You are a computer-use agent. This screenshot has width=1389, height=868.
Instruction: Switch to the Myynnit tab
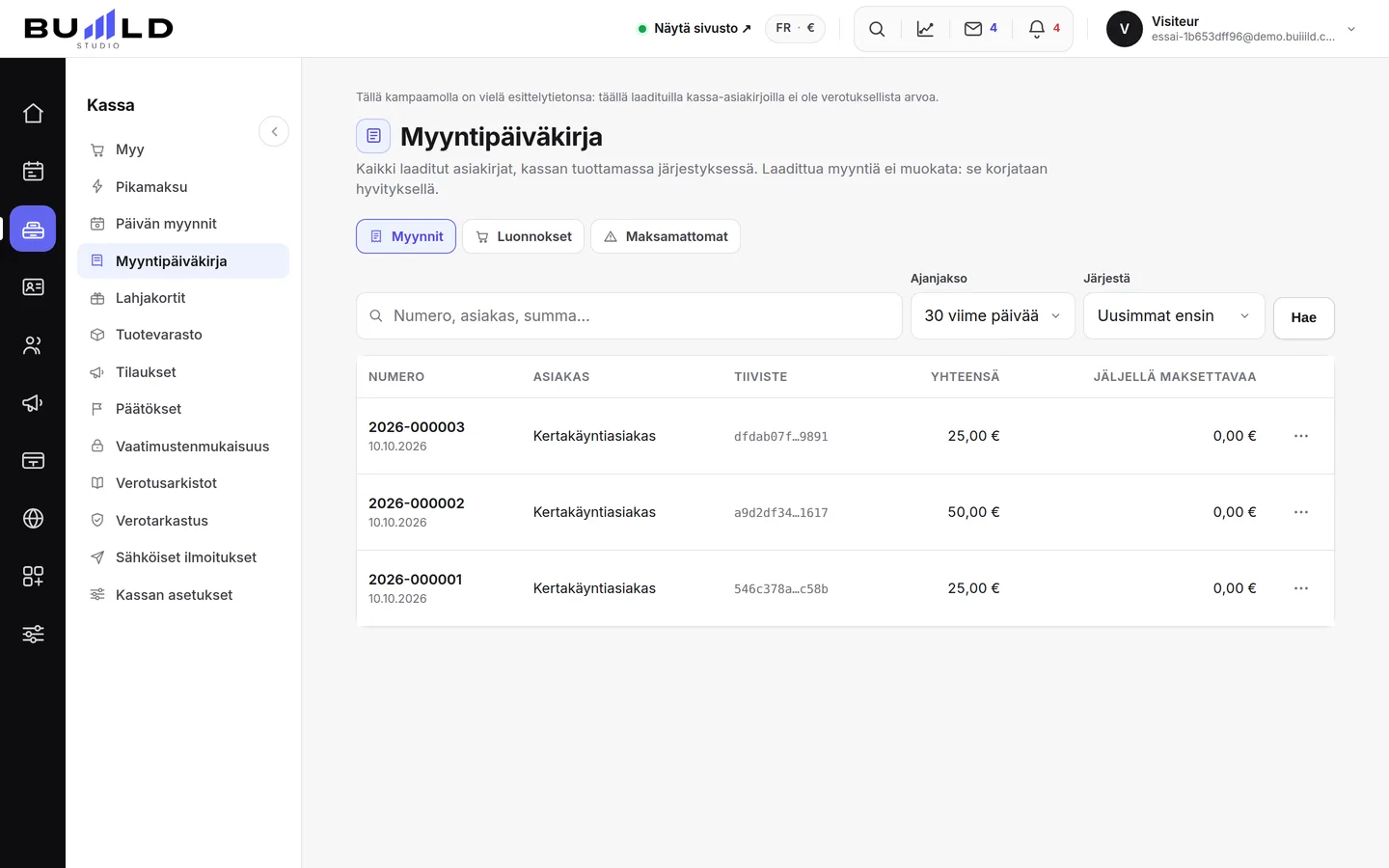point(406,236)
